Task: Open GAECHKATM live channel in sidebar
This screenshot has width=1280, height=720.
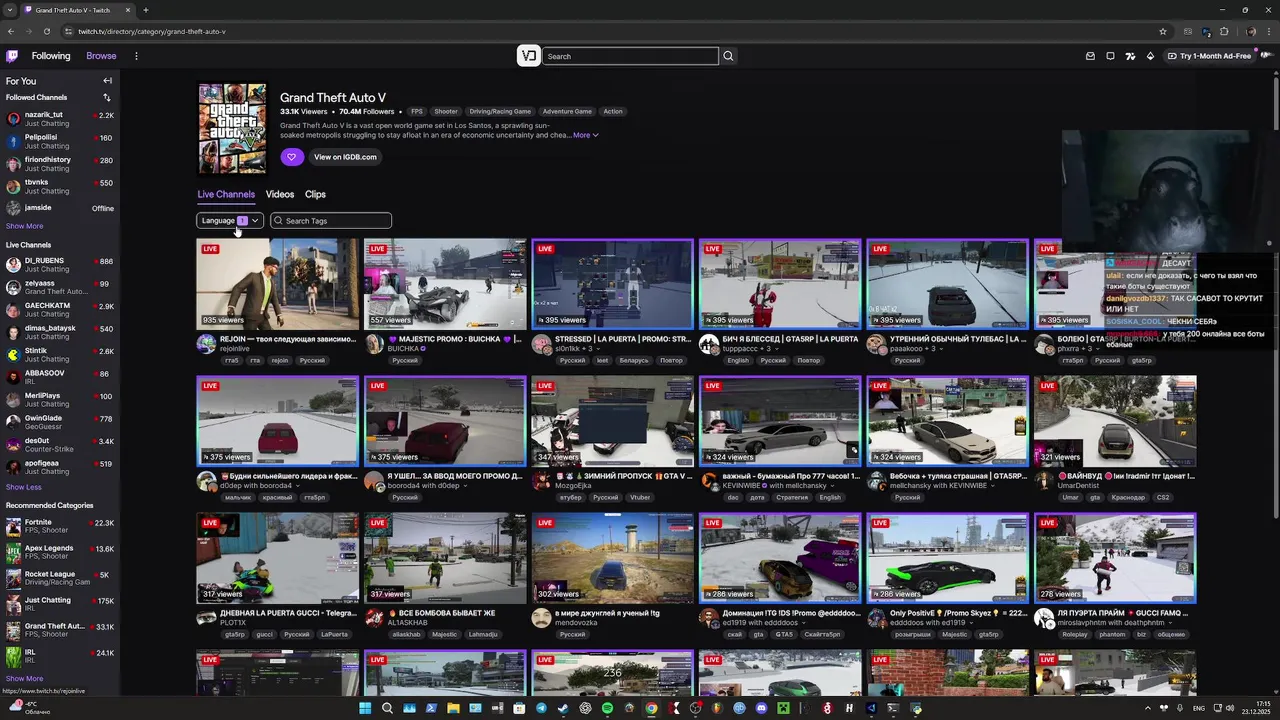Action: [x=60, y=309]
